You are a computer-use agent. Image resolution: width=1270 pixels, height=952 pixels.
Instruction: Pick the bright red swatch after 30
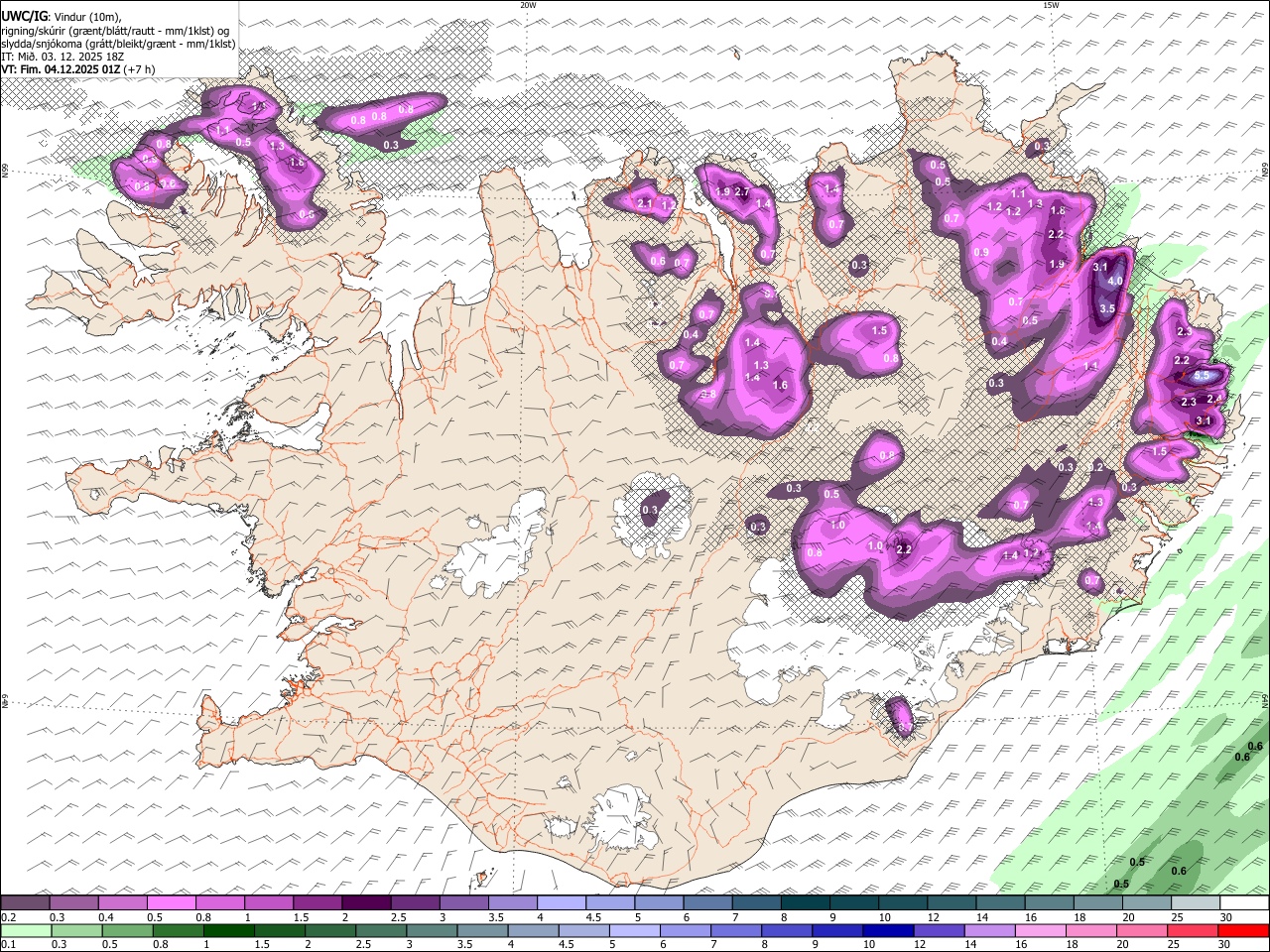point(1244,930)
